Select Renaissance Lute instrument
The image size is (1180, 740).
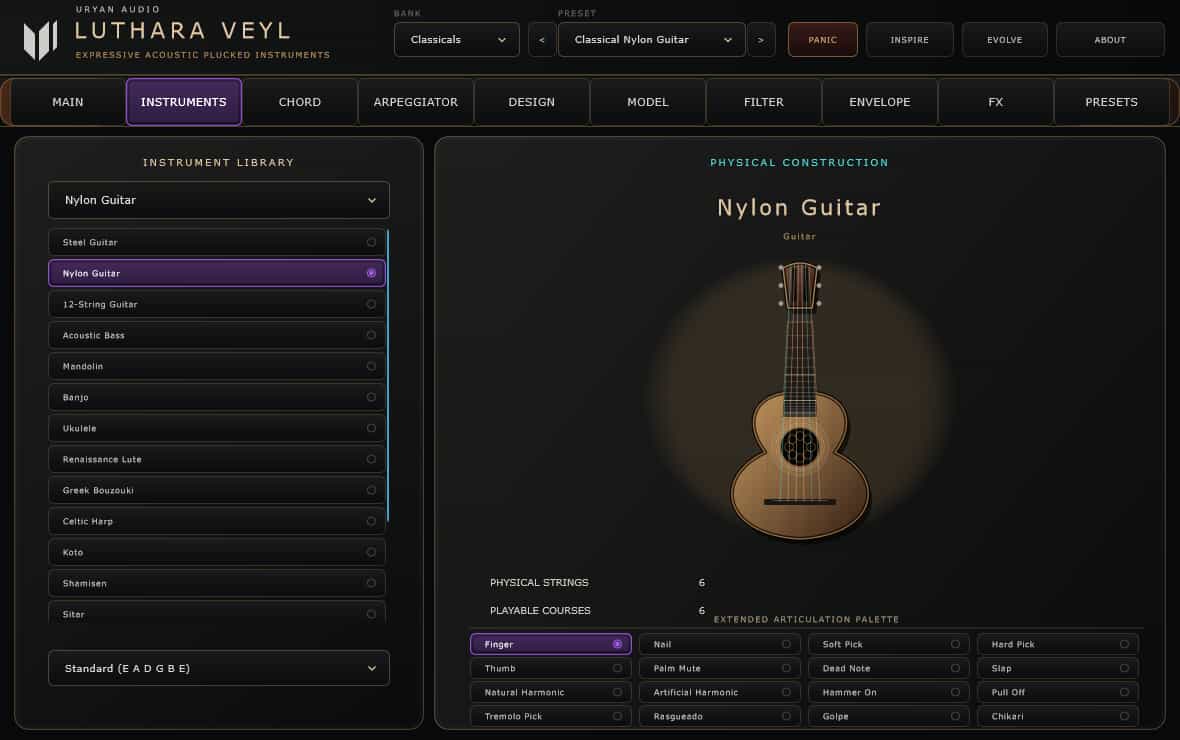pos(217,459)
